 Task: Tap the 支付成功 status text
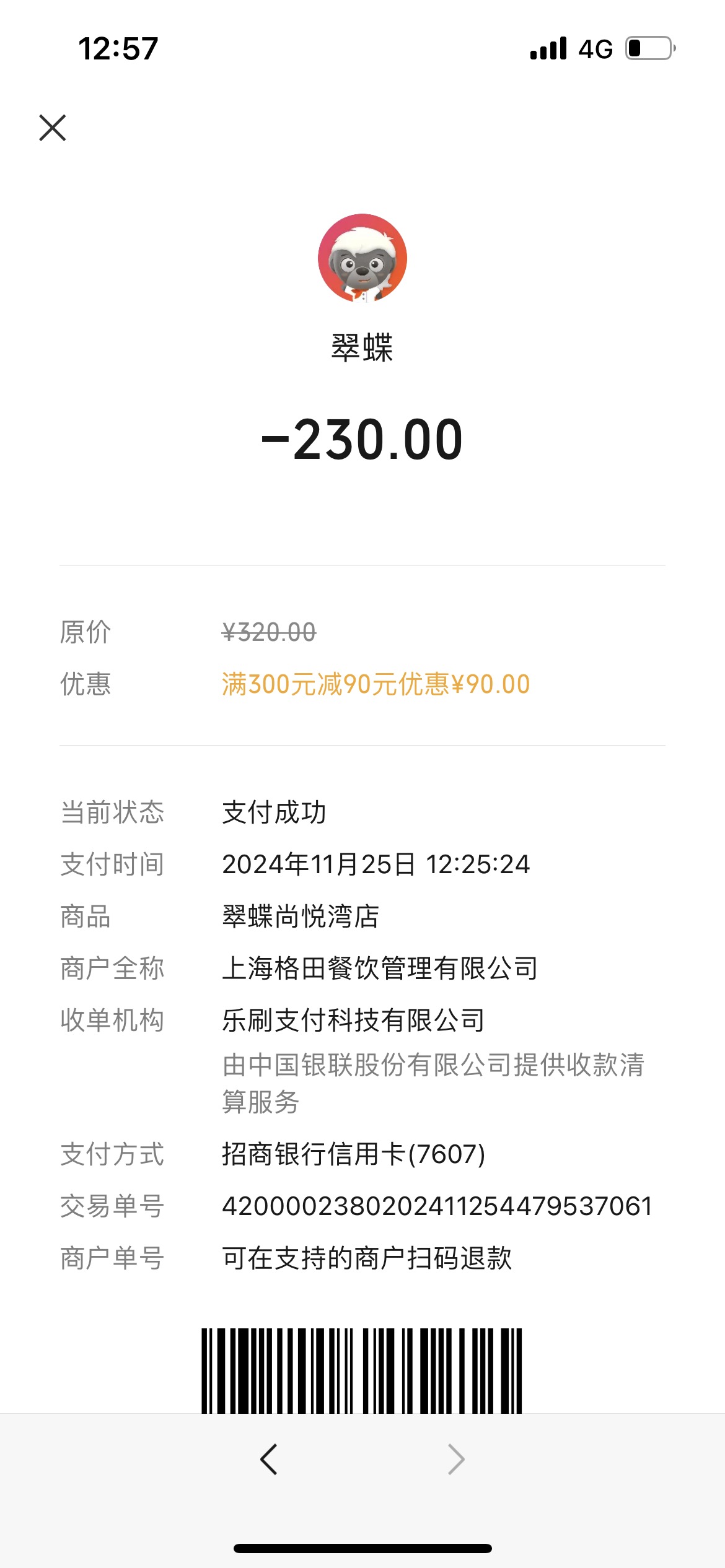point(274,812)
